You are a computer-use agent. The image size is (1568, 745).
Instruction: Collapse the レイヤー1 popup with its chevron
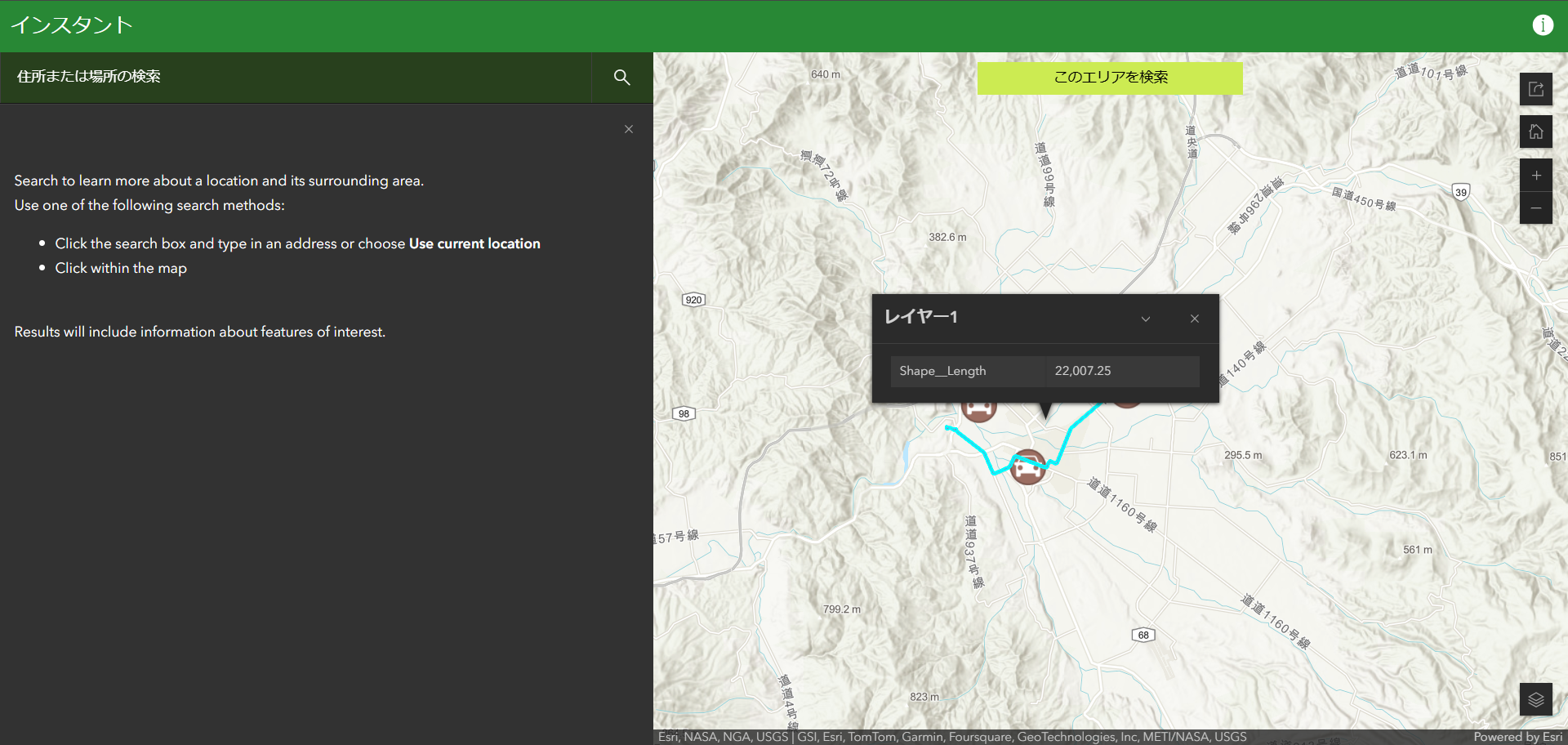pyautogui.click(x=1145, y=319)
